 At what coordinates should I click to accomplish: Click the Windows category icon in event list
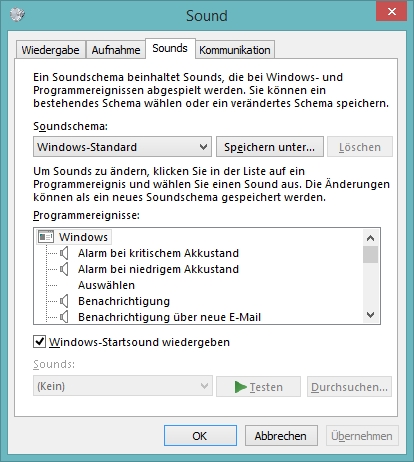pos(46,237)
